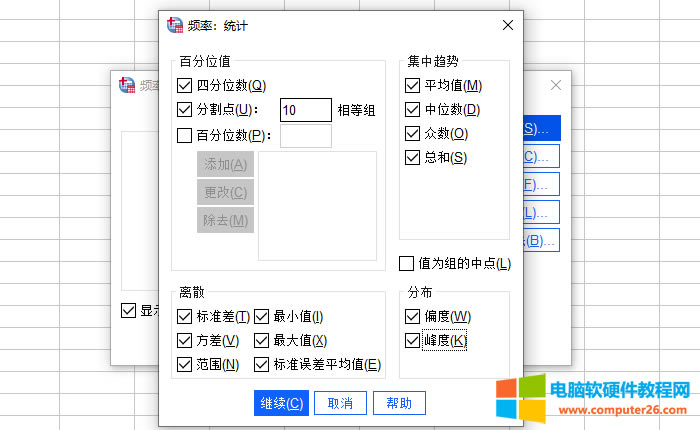Click the highlighted (S)... button in background dialog
This screenshot has width=700, height=430.
[542, 129]
